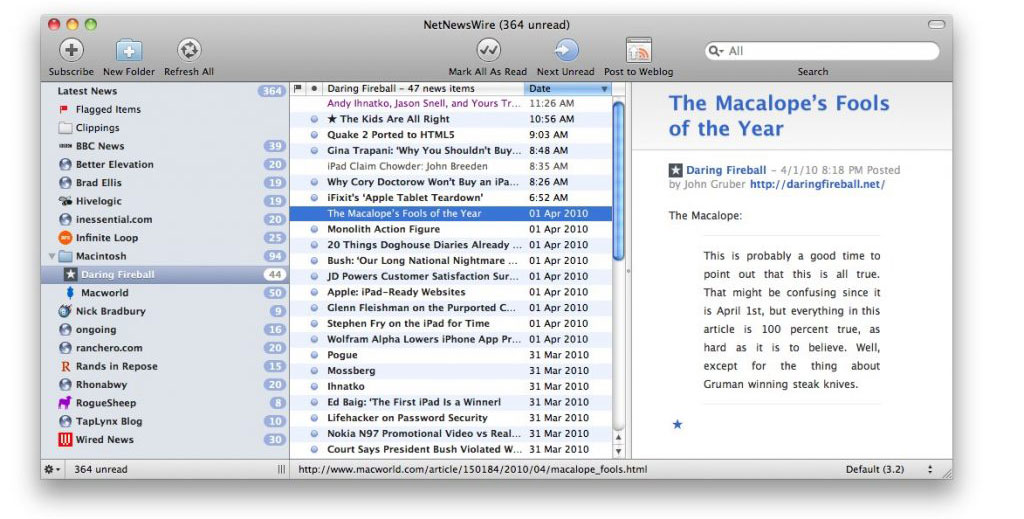The height and width of the screenshot is (519, 1024).
Task: Click the Hivelogic feed icon
Action: pos(65,201)
